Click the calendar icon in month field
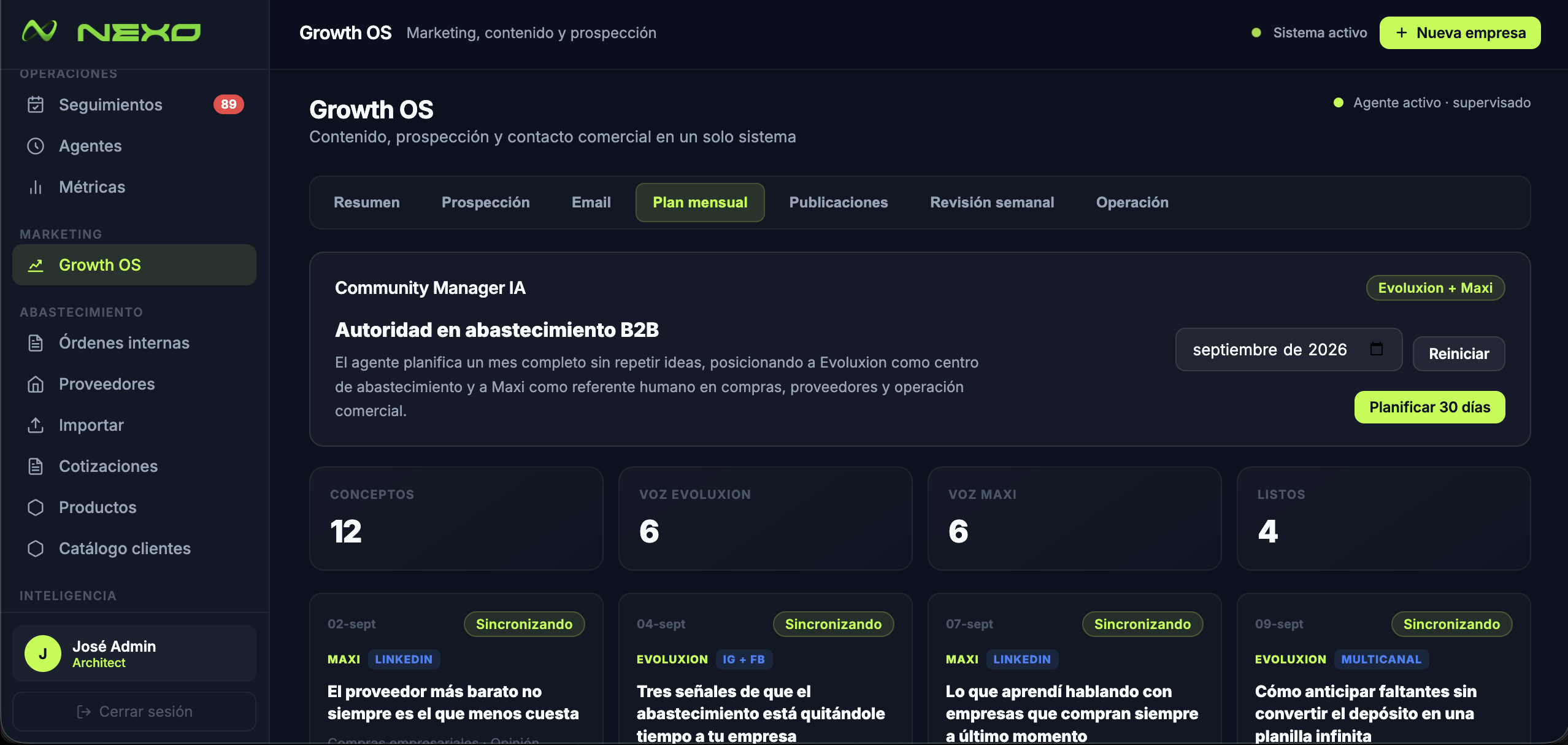The width and height of the screenshot is (1568, 745). pos(1377,349)
